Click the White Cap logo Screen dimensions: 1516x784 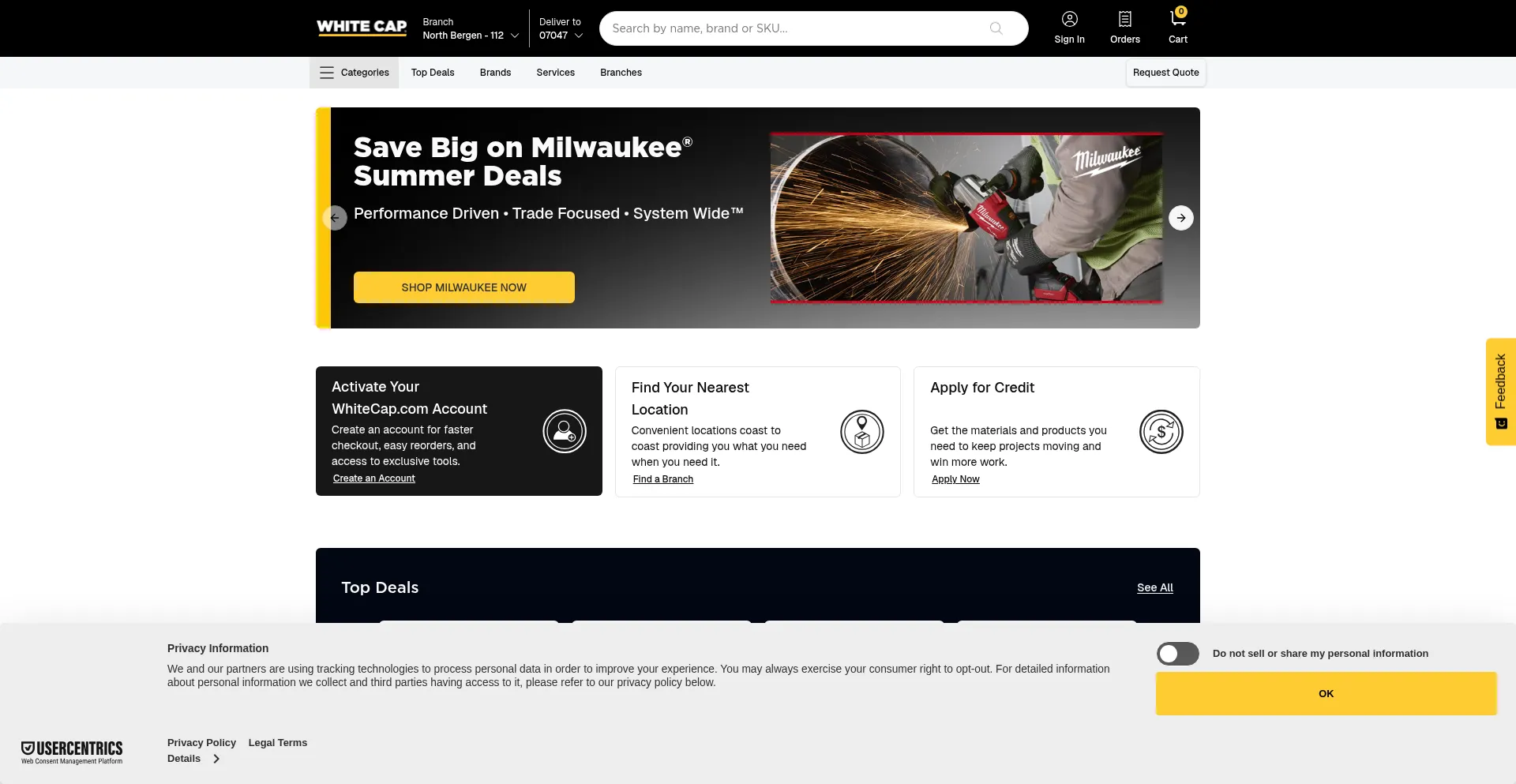pyautogui.click(x=362, y=28)
